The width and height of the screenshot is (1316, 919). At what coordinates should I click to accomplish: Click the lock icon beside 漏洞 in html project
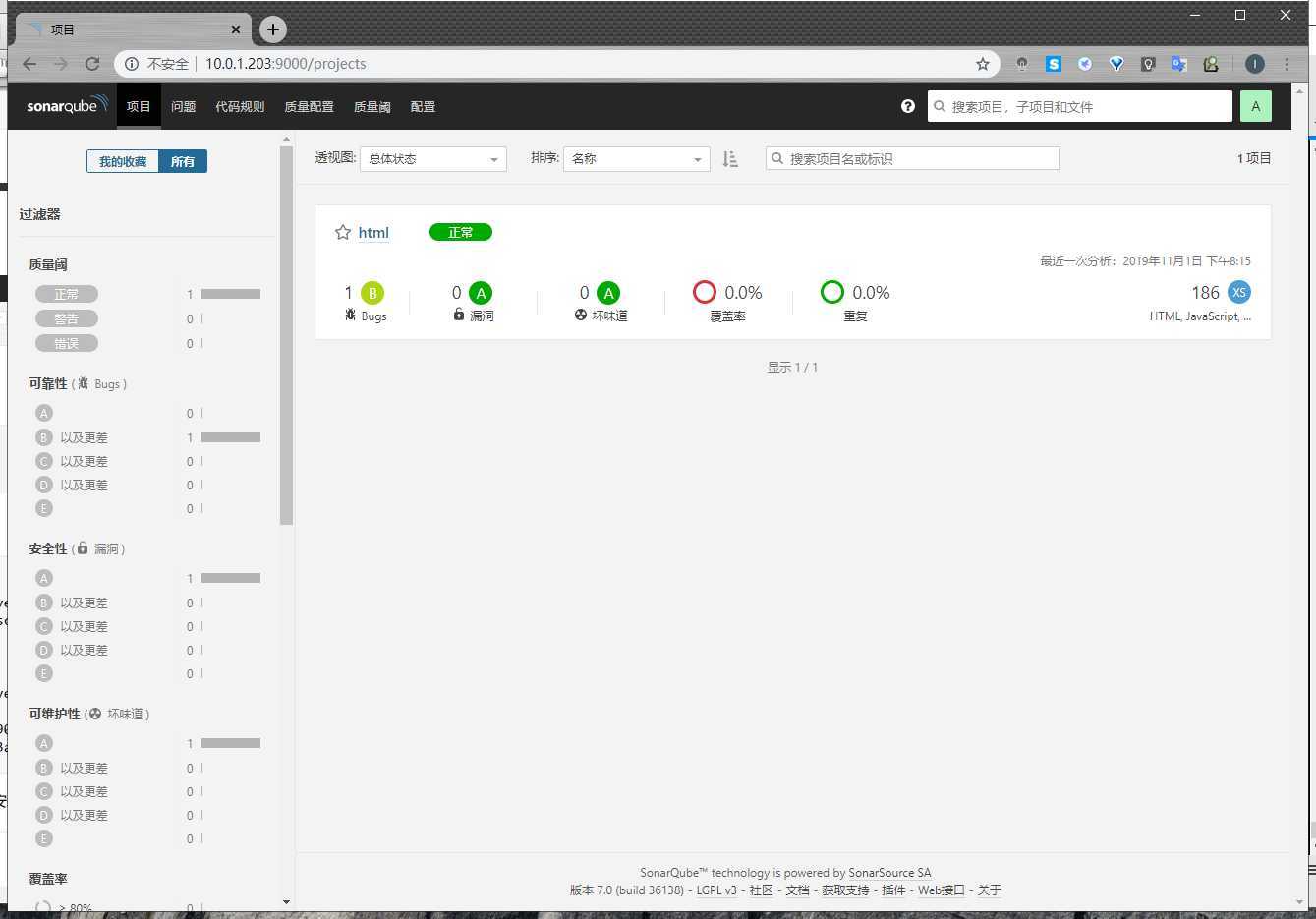click(x=458, y=315)
